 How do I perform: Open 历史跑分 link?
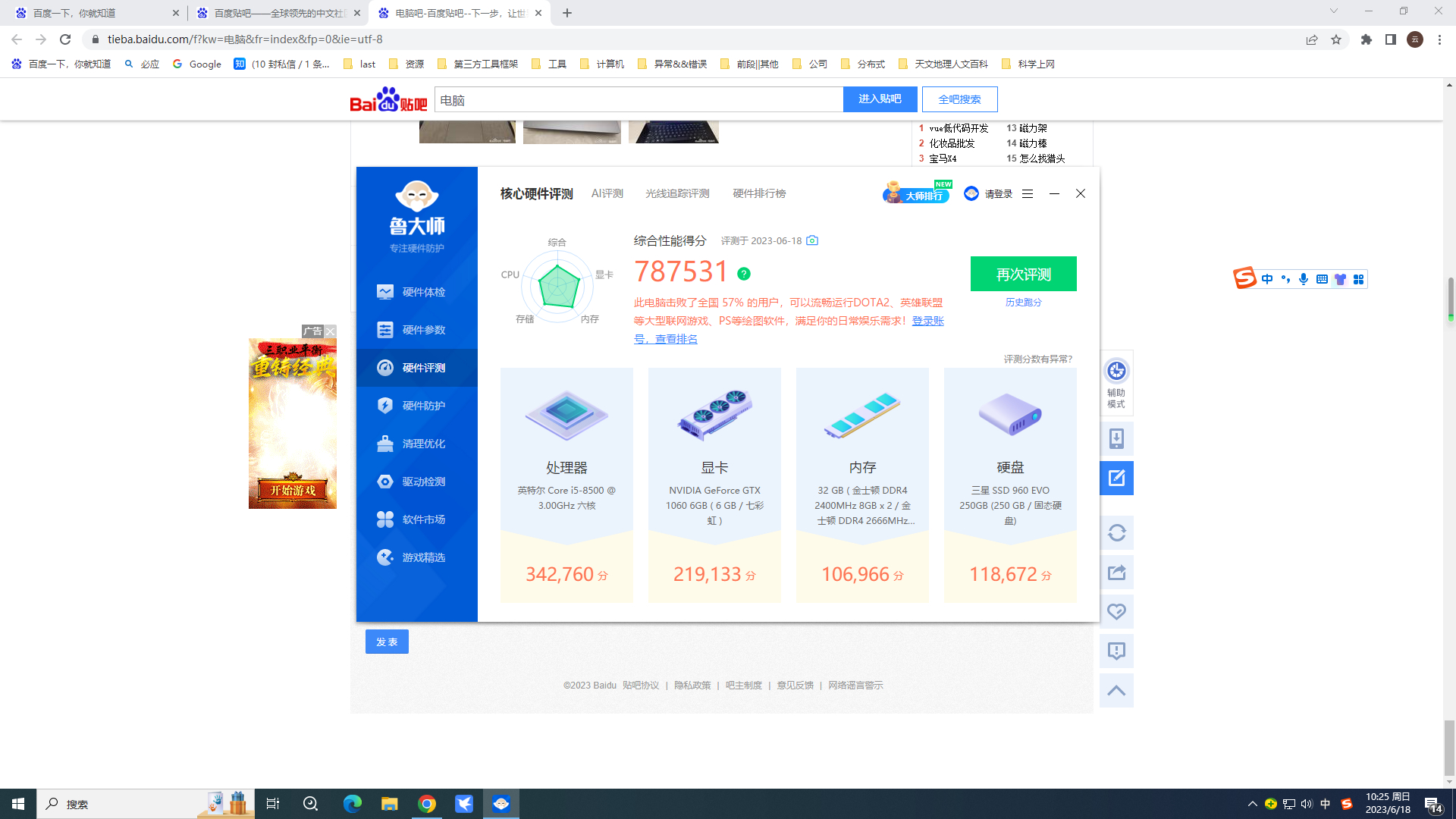point(1024,302)
